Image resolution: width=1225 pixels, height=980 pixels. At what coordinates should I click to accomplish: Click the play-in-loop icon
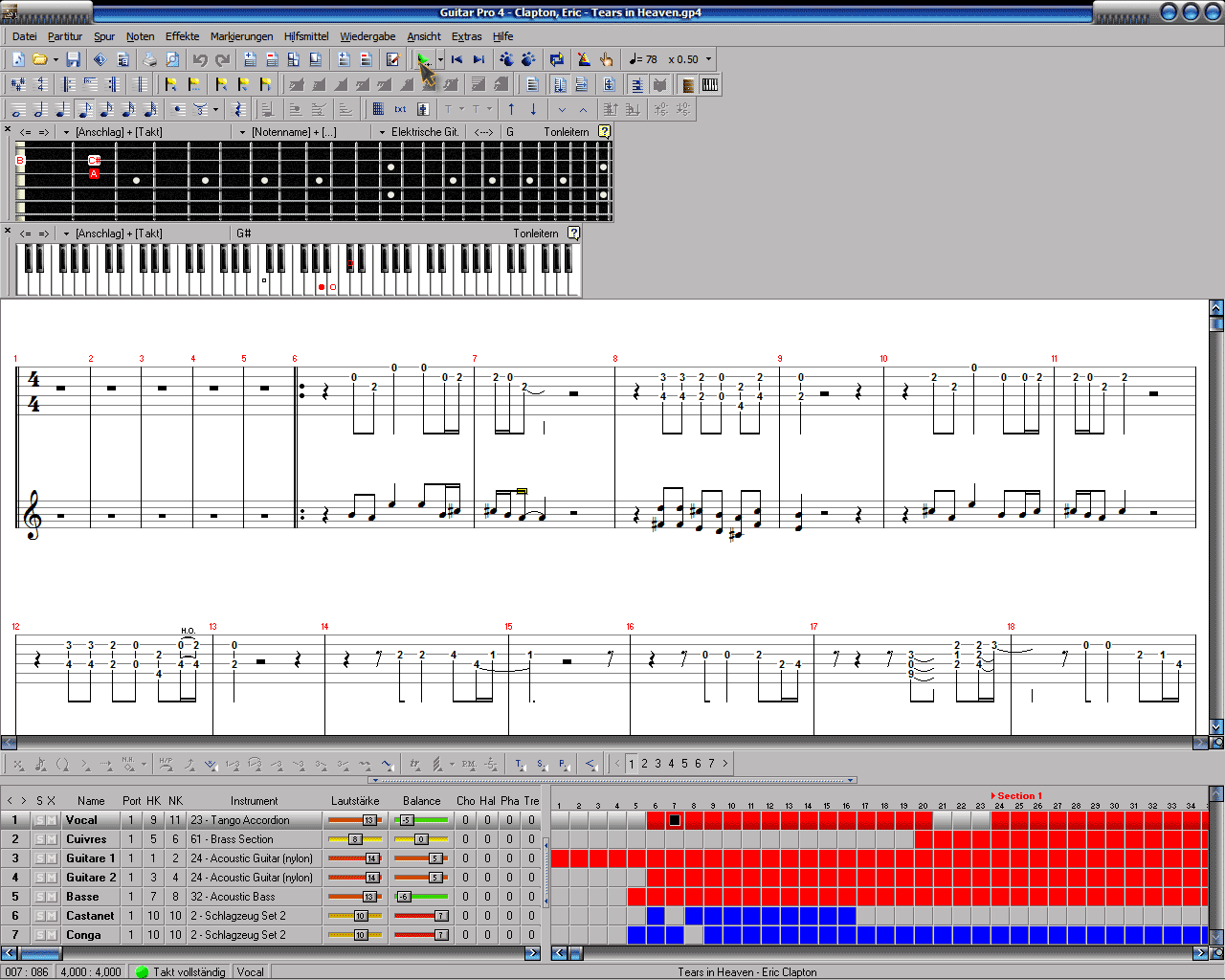pyautogui.click(x=557, y=59)
